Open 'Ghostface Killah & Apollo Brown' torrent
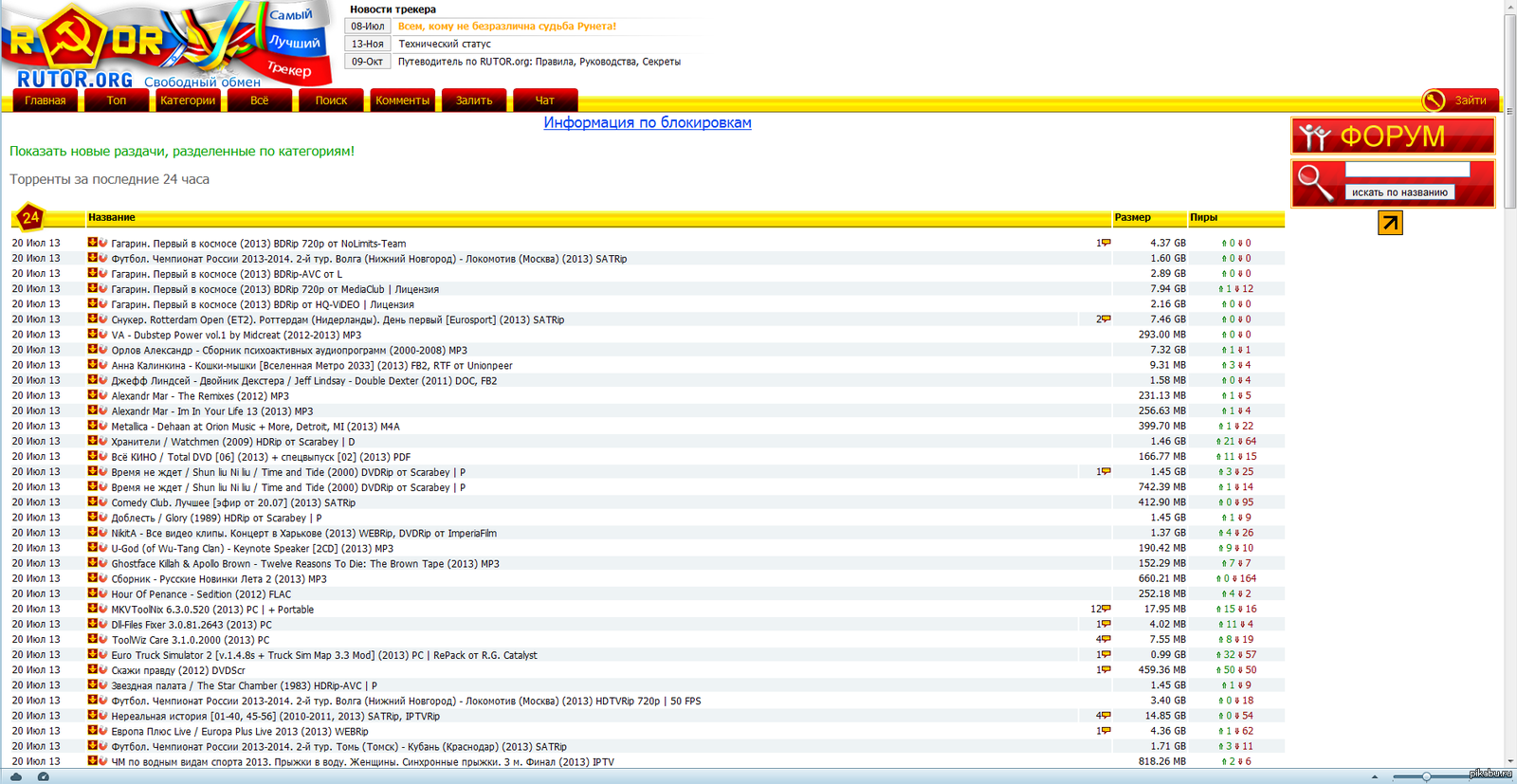This screenshot has height=784, width=1517. [x=305, y=563]
